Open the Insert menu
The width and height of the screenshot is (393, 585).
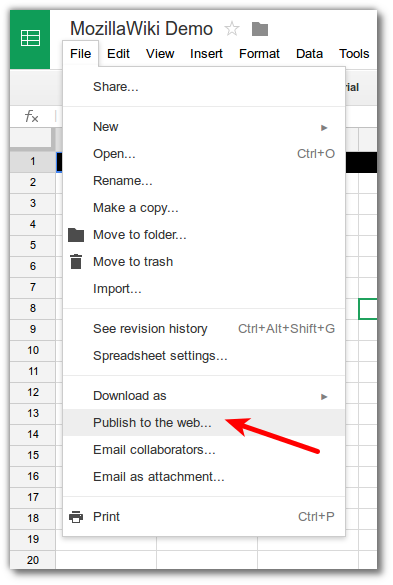point(206,54)
